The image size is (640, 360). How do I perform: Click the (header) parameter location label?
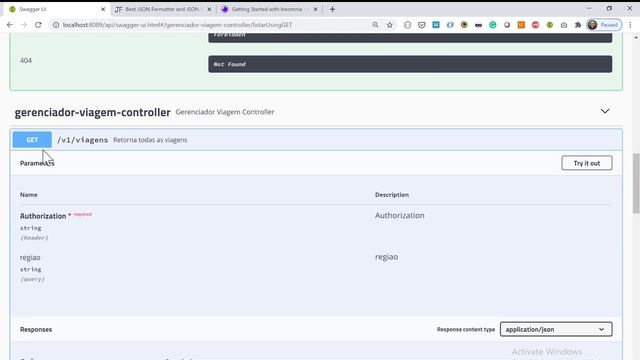click(x=34, y=238)
